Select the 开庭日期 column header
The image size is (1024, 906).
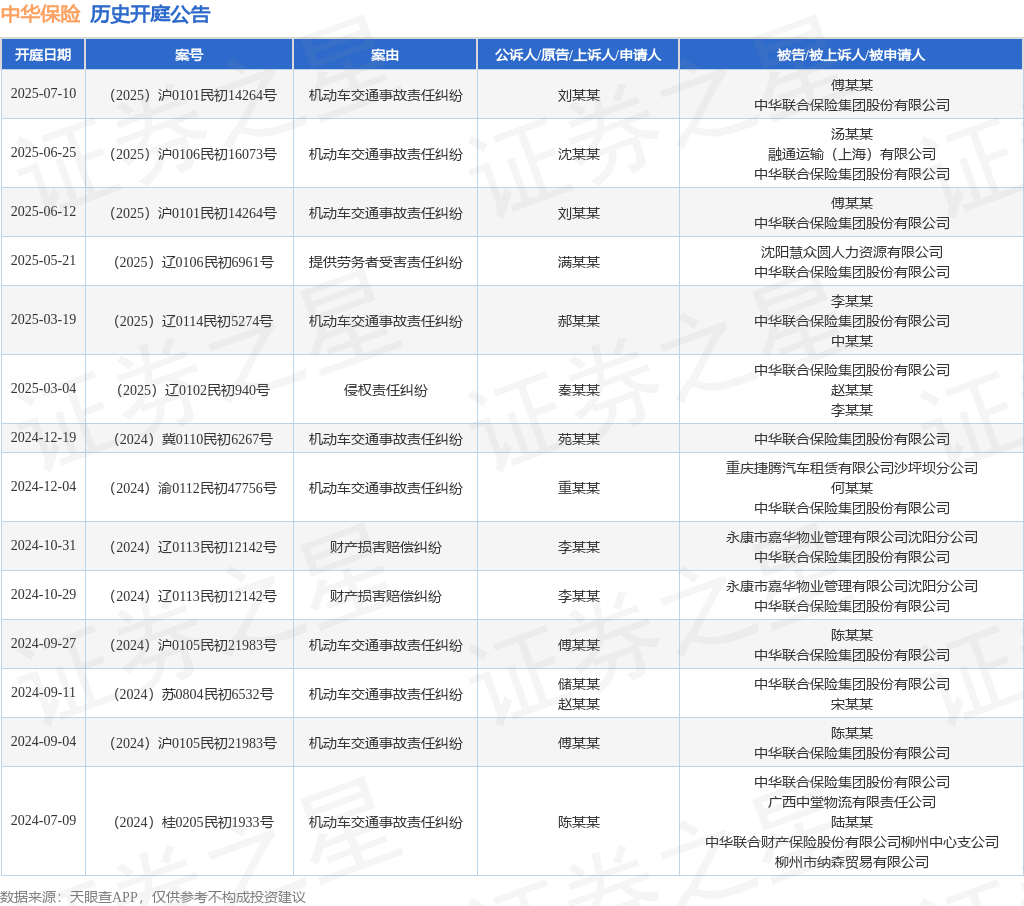[43, 55]
